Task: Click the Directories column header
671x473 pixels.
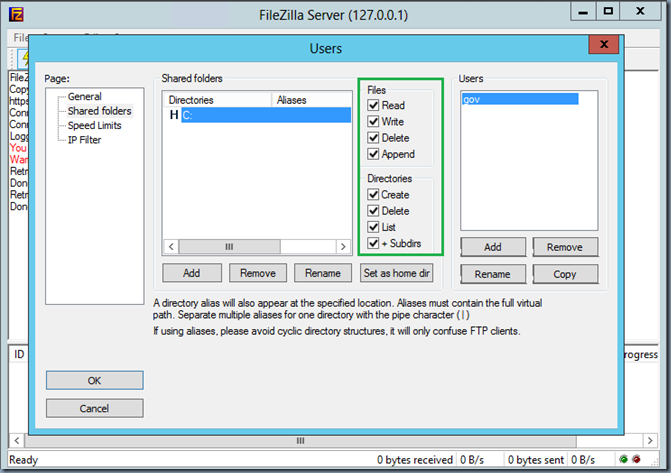Action: 218,100
